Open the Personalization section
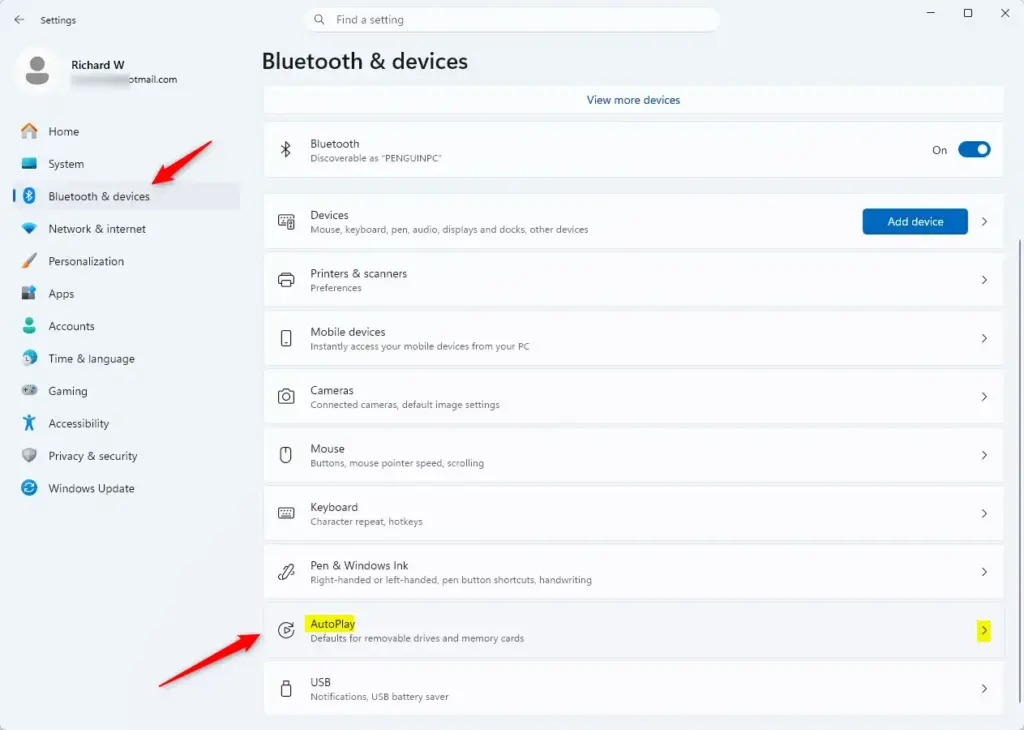Screen dimensions: 1024x730 [126, 261]
